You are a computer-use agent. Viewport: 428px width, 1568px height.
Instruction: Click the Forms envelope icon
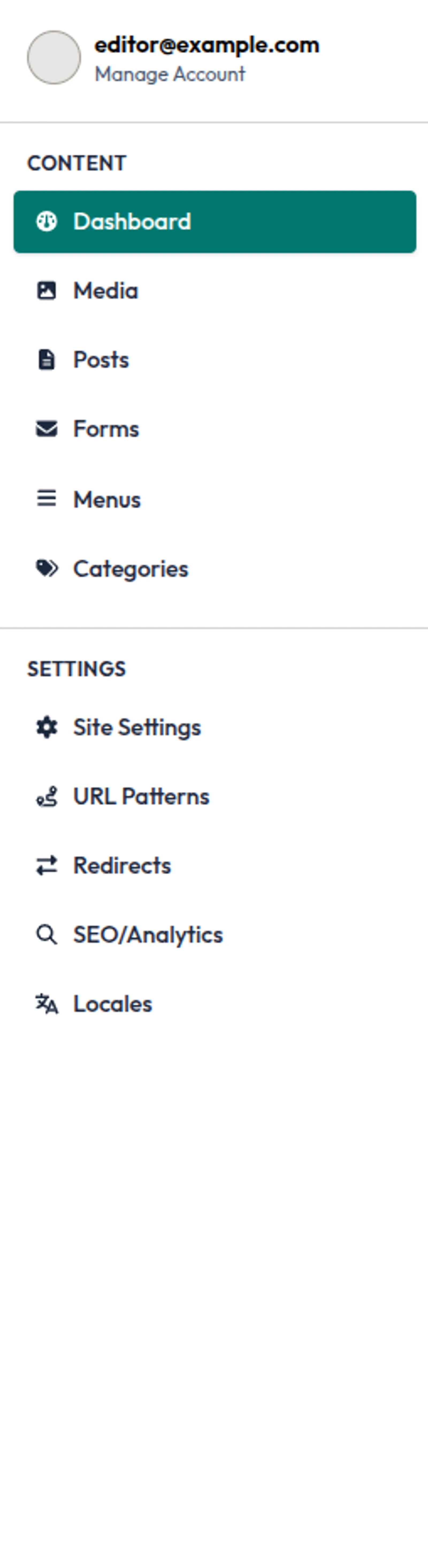tap(47, 429)
